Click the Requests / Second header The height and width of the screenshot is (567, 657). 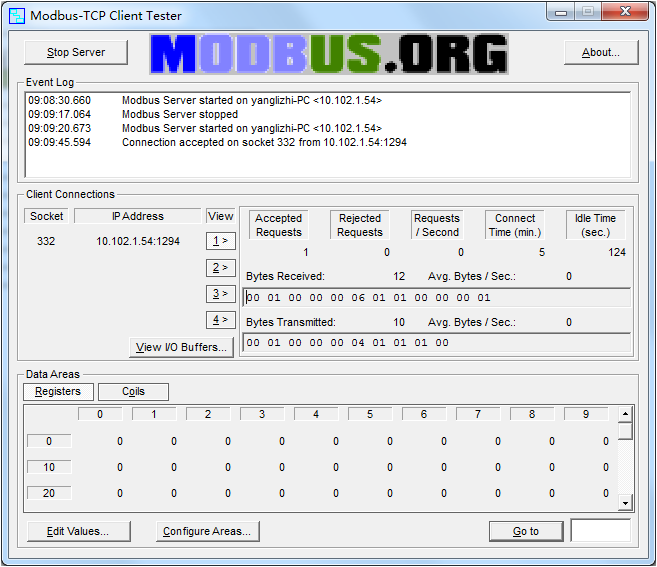(437, 225)
